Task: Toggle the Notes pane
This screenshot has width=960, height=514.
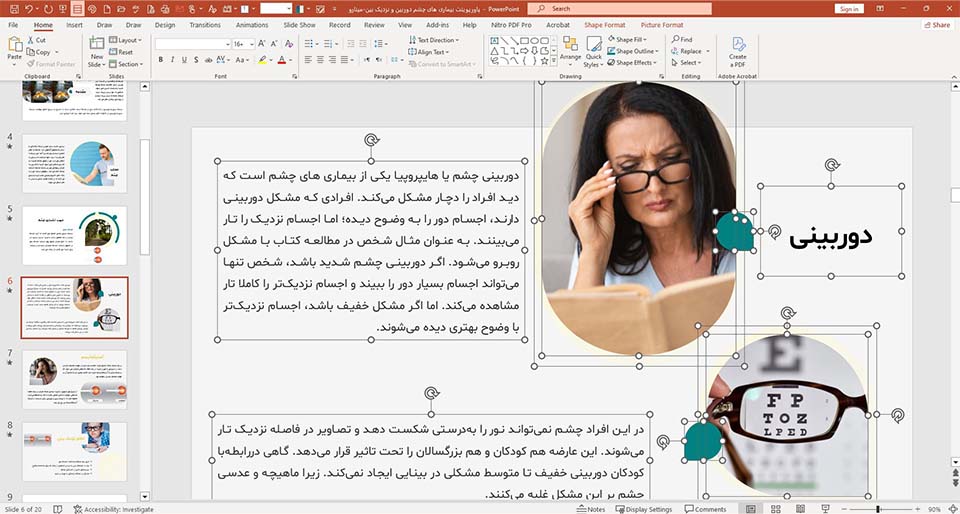Action: tap(591, 509)
